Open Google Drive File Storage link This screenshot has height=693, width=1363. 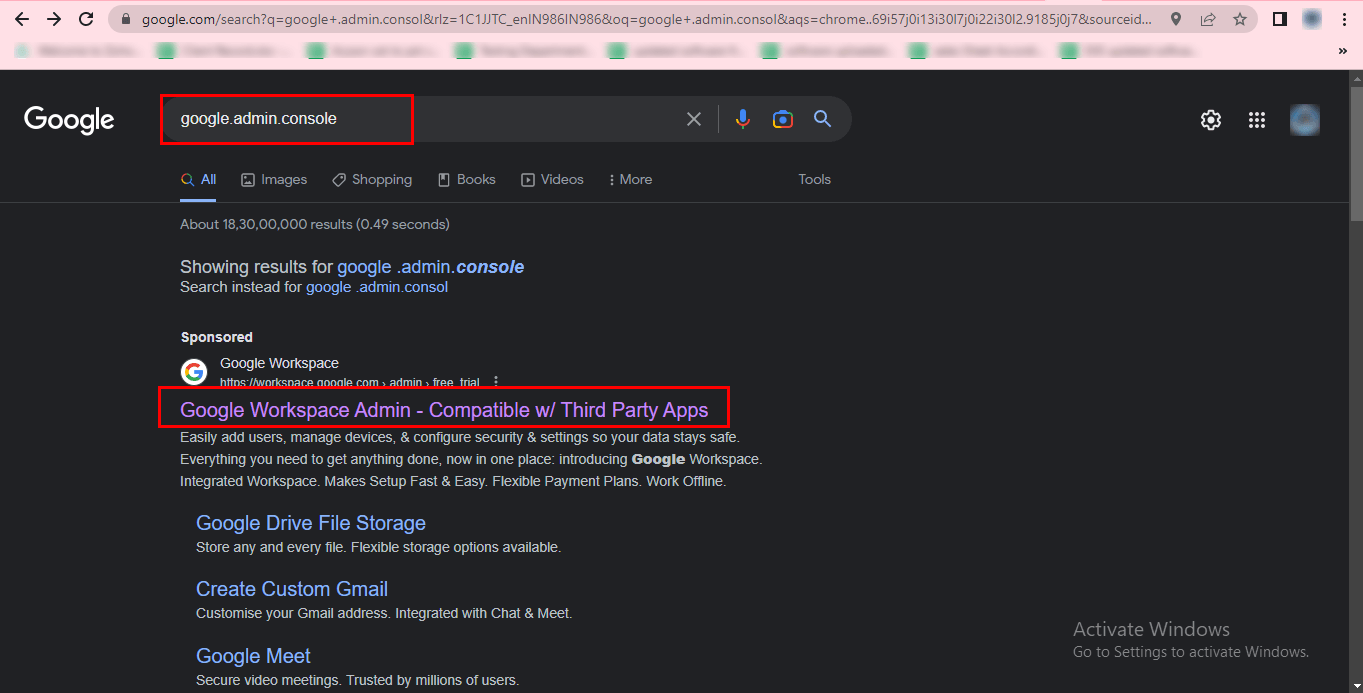pos(311,523)
